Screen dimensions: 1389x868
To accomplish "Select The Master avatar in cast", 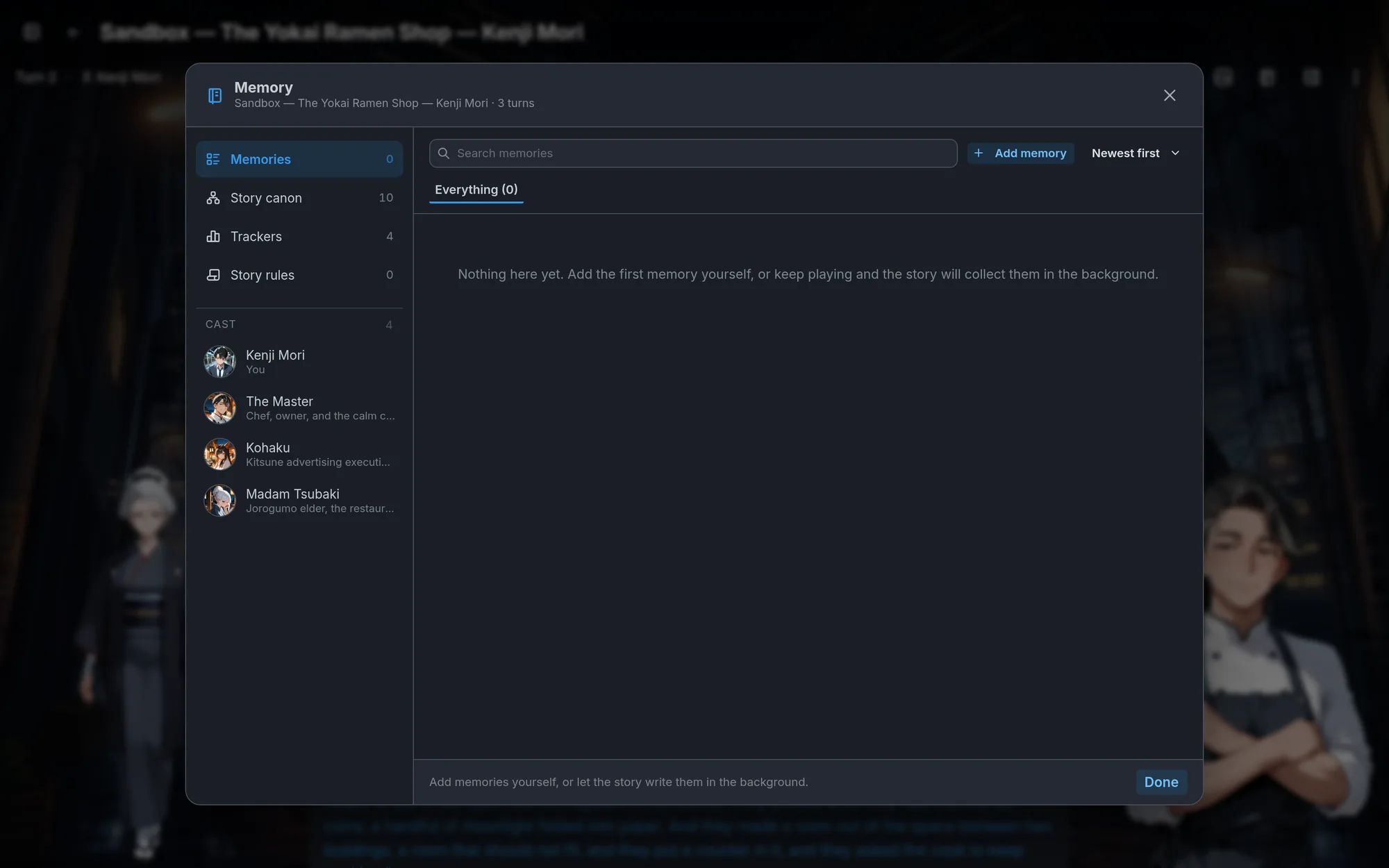I will 219,408.
